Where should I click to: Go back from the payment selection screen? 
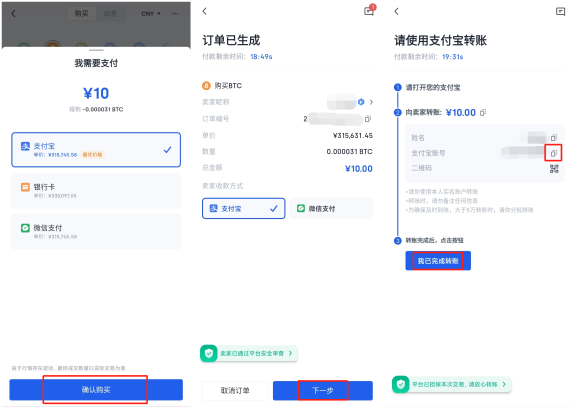(14, 14)
